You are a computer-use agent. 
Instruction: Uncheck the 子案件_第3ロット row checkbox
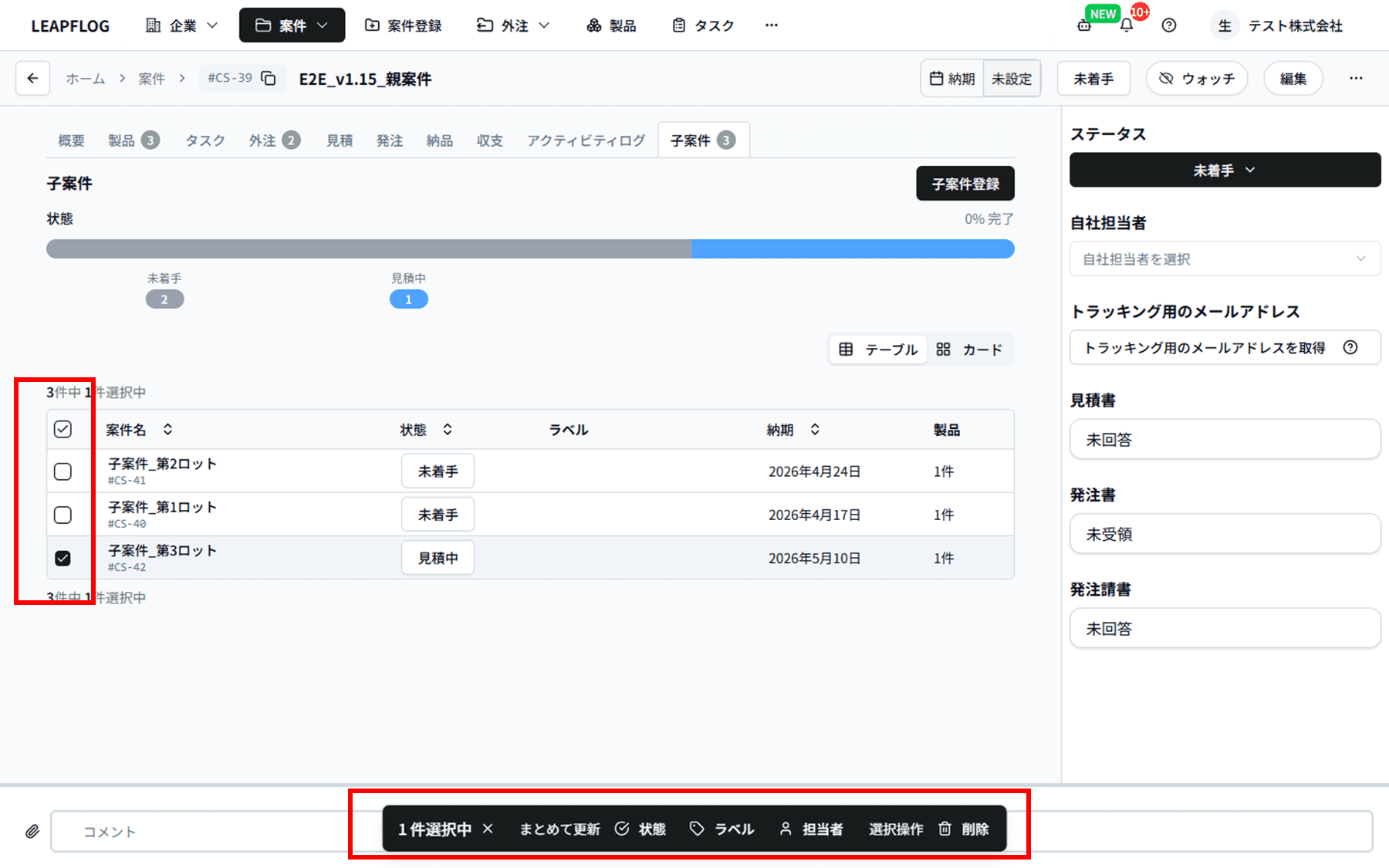pyautogui.click(x=63, y=558)
